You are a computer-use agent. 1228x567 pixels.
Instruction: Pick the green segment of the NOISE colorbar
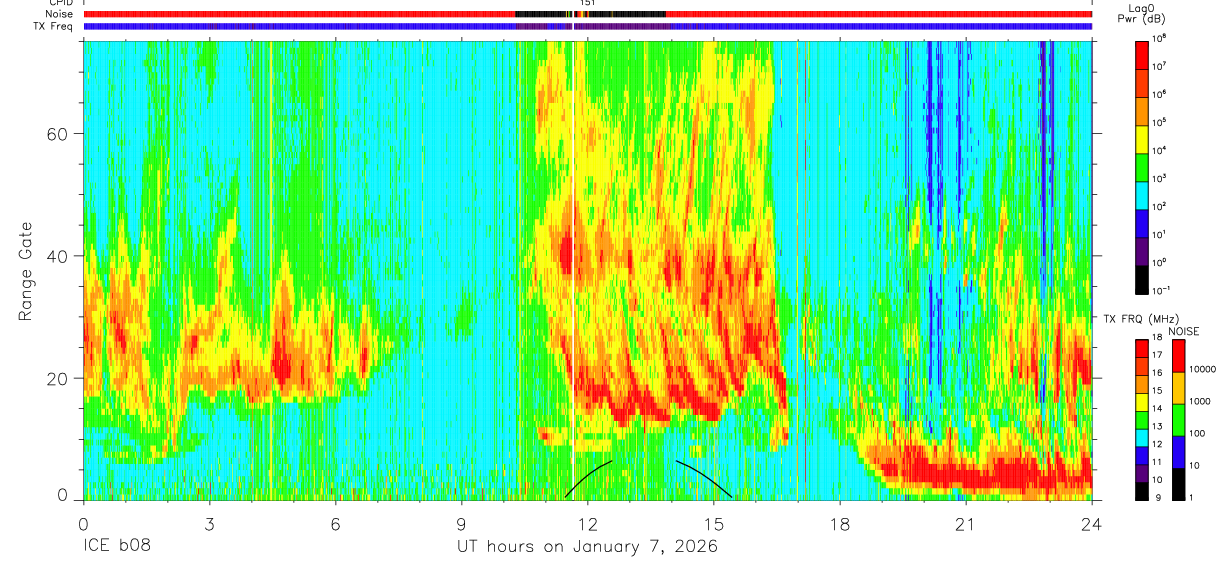[x=1178, y=420]
